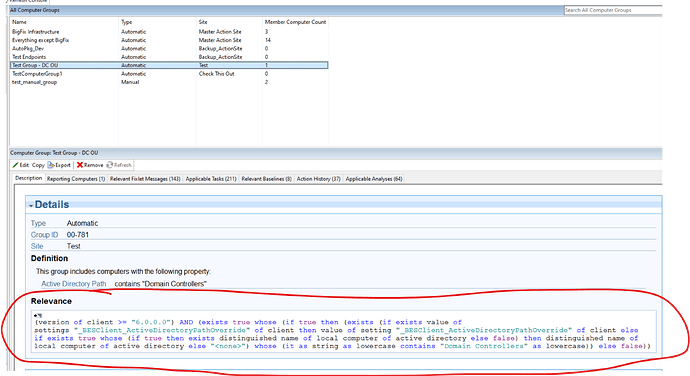This screenshot has width=690, height=376.
Task: Select the TestComputerGroup1 row
Action: pyautogui.click(x=169, y=74)
